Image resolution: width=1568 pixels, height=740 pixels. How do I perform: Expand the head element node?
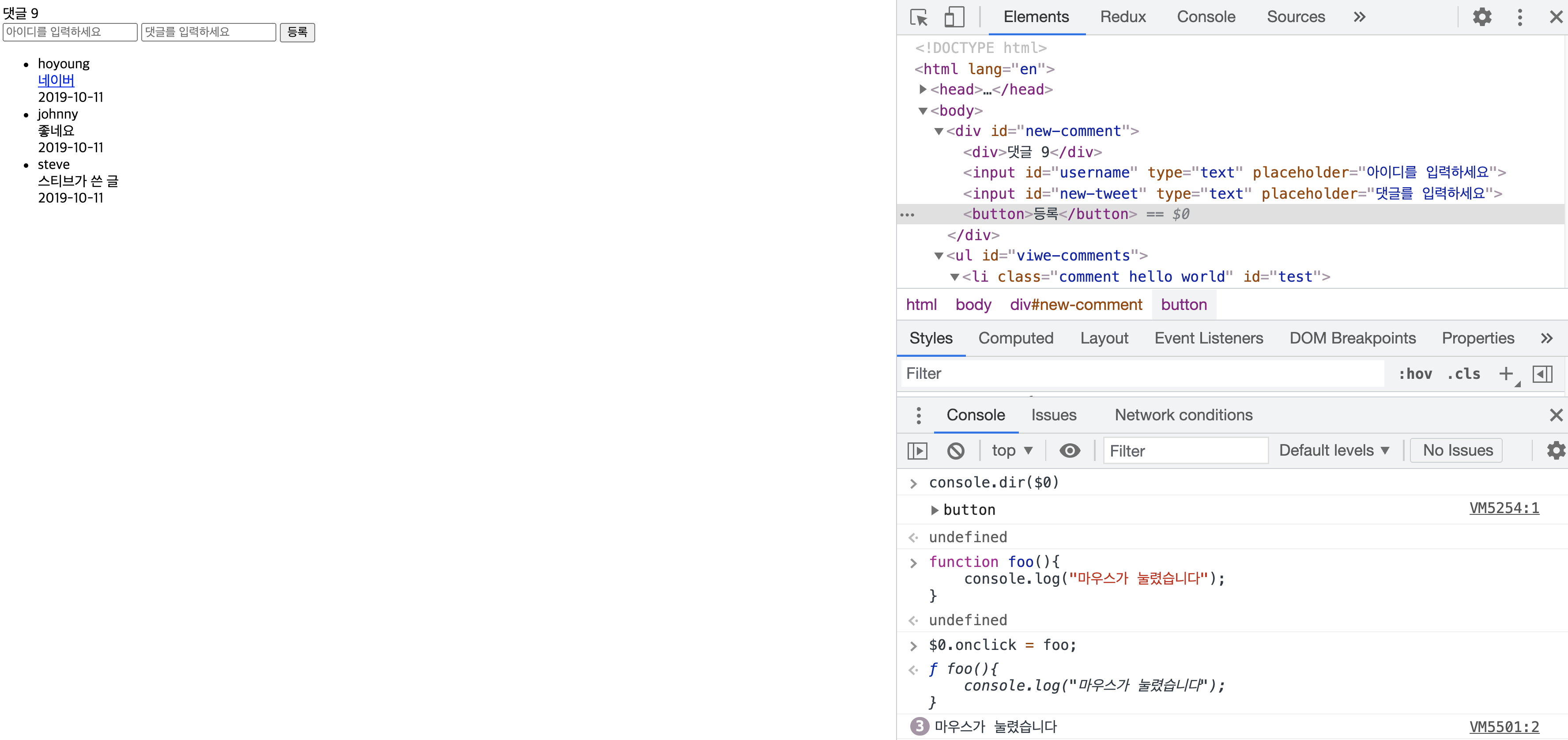[x=923, y=90]
